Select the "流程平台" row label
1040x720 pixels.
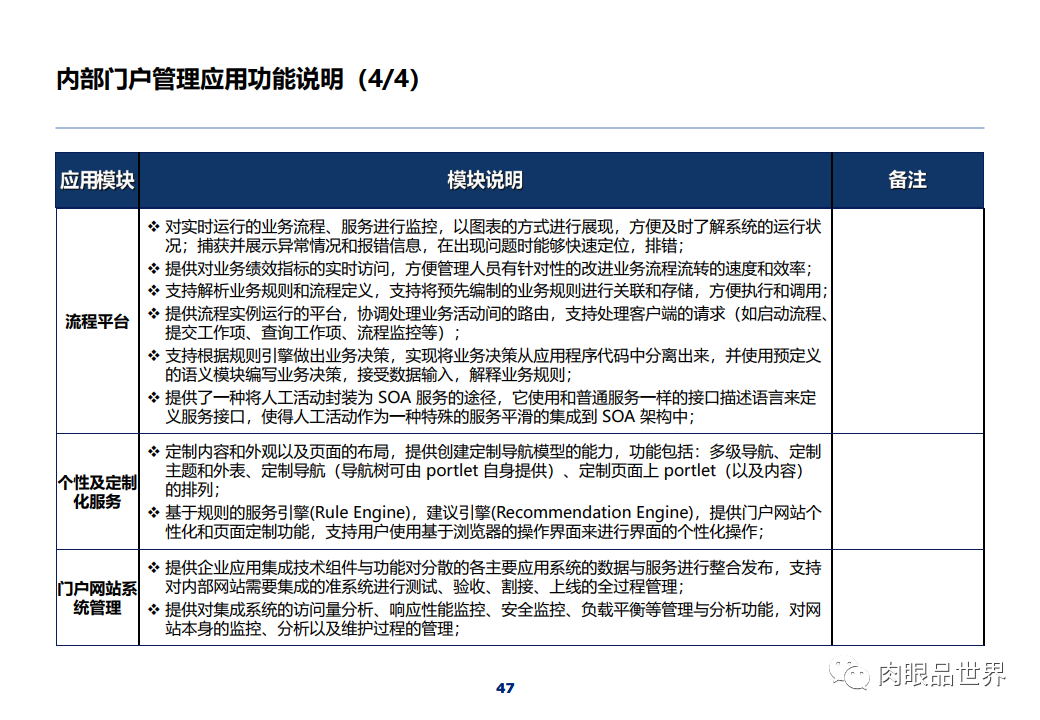(x=97, y=320)
